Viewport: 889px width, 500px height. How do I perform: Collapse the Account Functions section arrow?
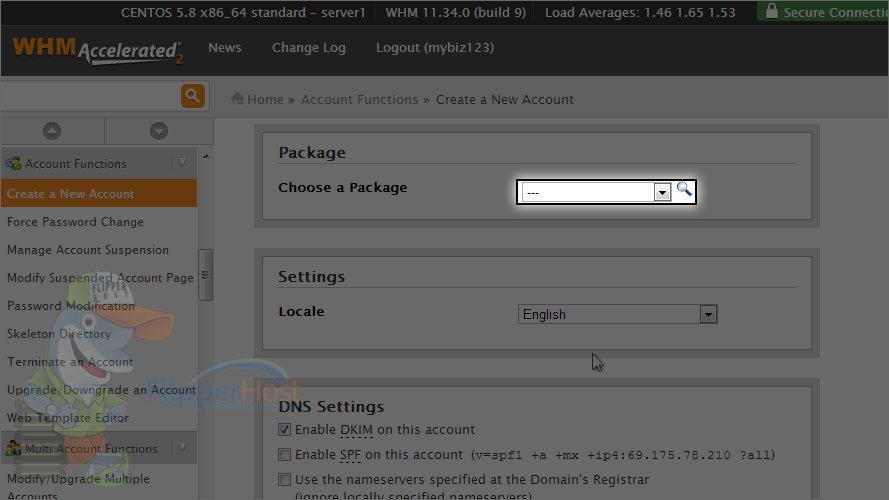point(183,163)
